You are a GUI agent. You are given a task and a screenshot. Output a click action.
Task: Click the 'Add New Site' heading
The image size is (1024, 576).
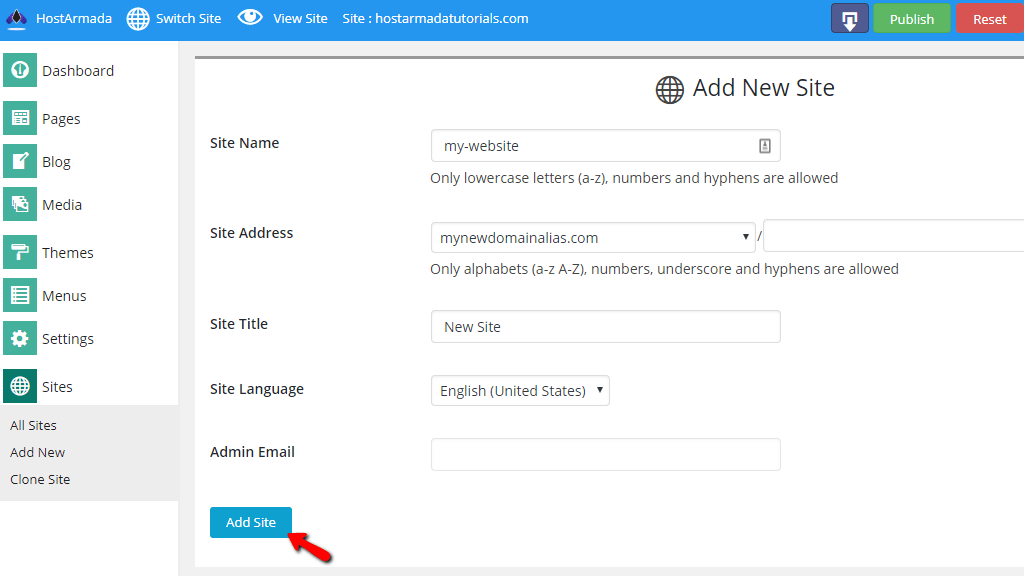tap(763, 88)
